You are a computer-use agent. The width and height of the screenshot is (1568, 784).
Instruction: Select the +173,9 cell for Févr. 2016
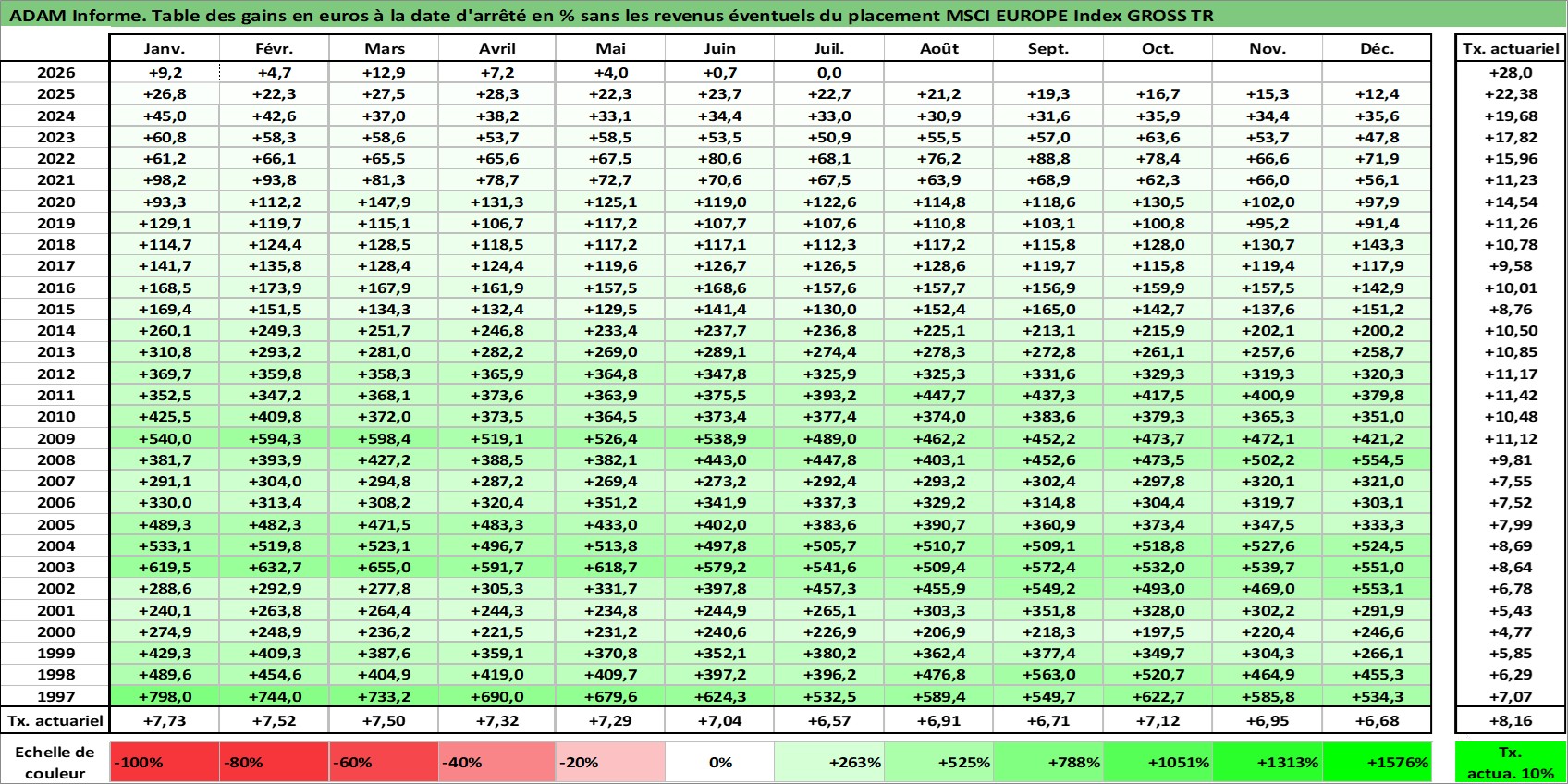tap(275, 288)
